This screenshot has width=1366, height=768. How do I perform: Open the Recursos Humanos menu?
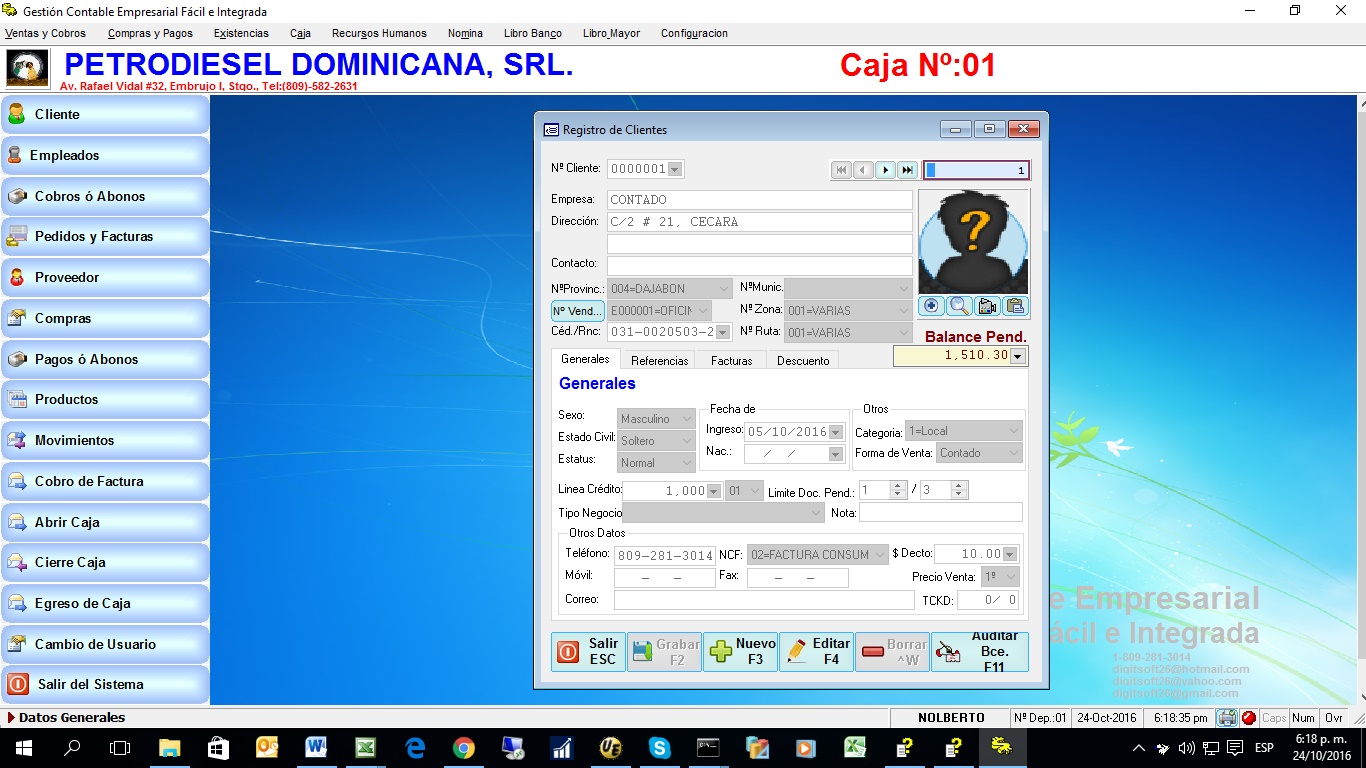click(x=378, y=33)
